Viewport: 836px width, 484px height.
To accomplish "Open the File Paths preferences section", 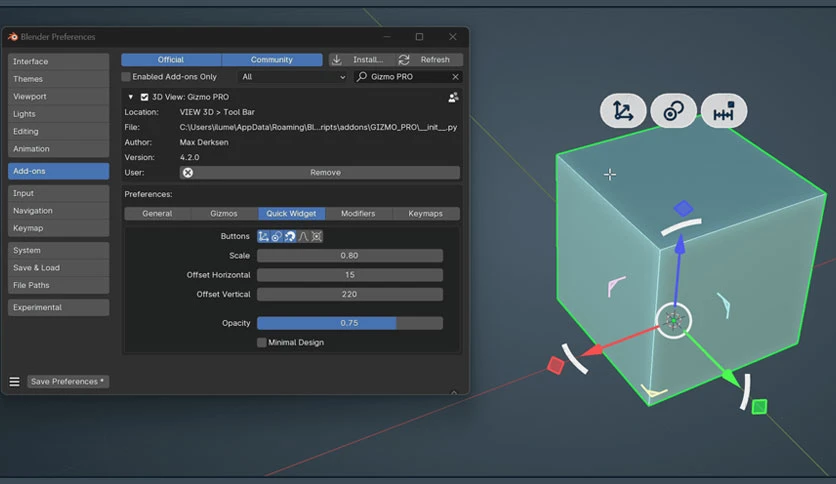I will (59, 285).
